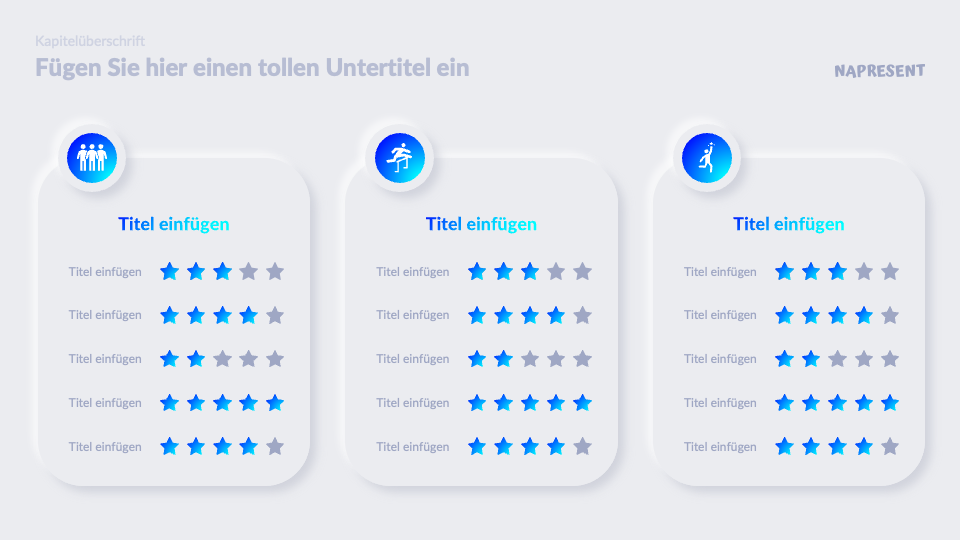Select fifth star in left card's second row
Viewport: 960px width, 540px height.
(275, 315)
